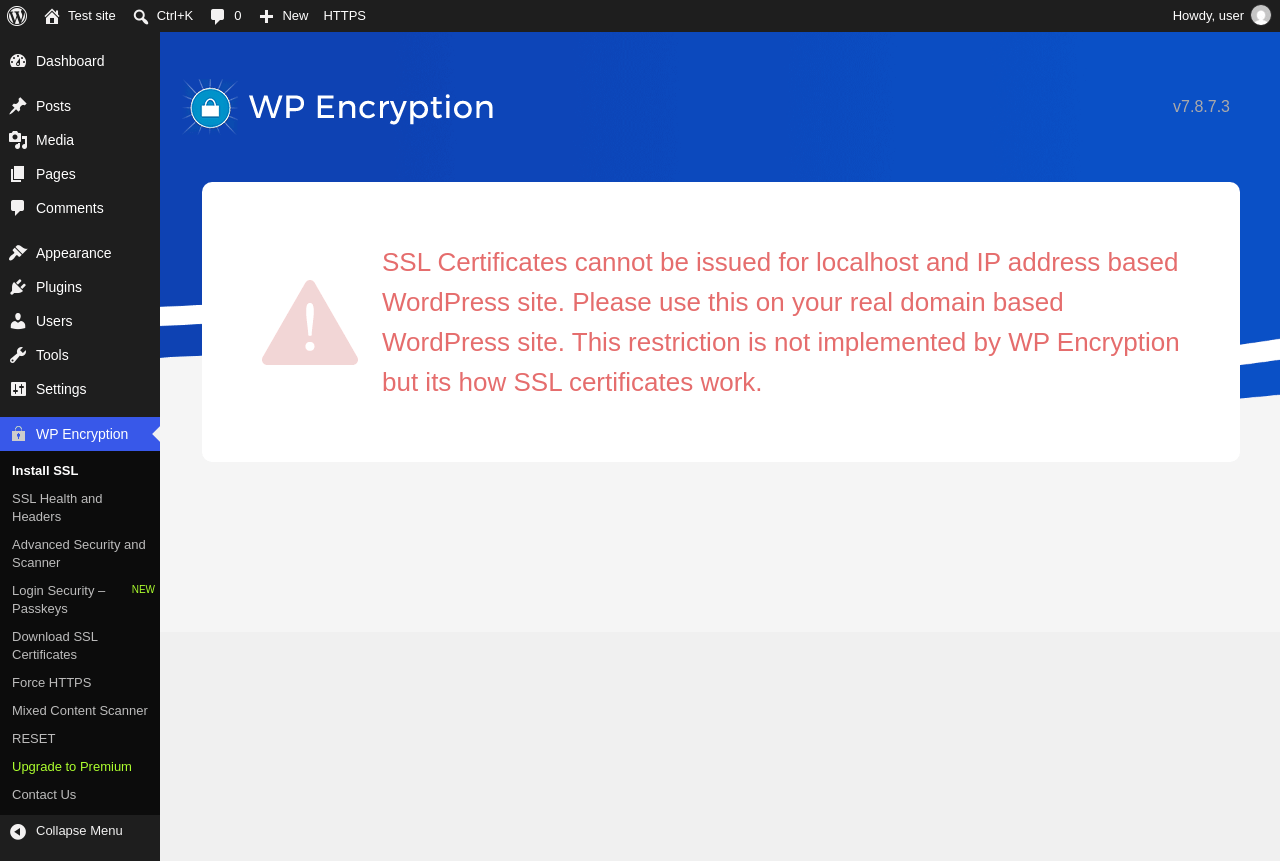Click the user avatar icon
Screen dimensions: 1280x861
(x=1261, y=15)
